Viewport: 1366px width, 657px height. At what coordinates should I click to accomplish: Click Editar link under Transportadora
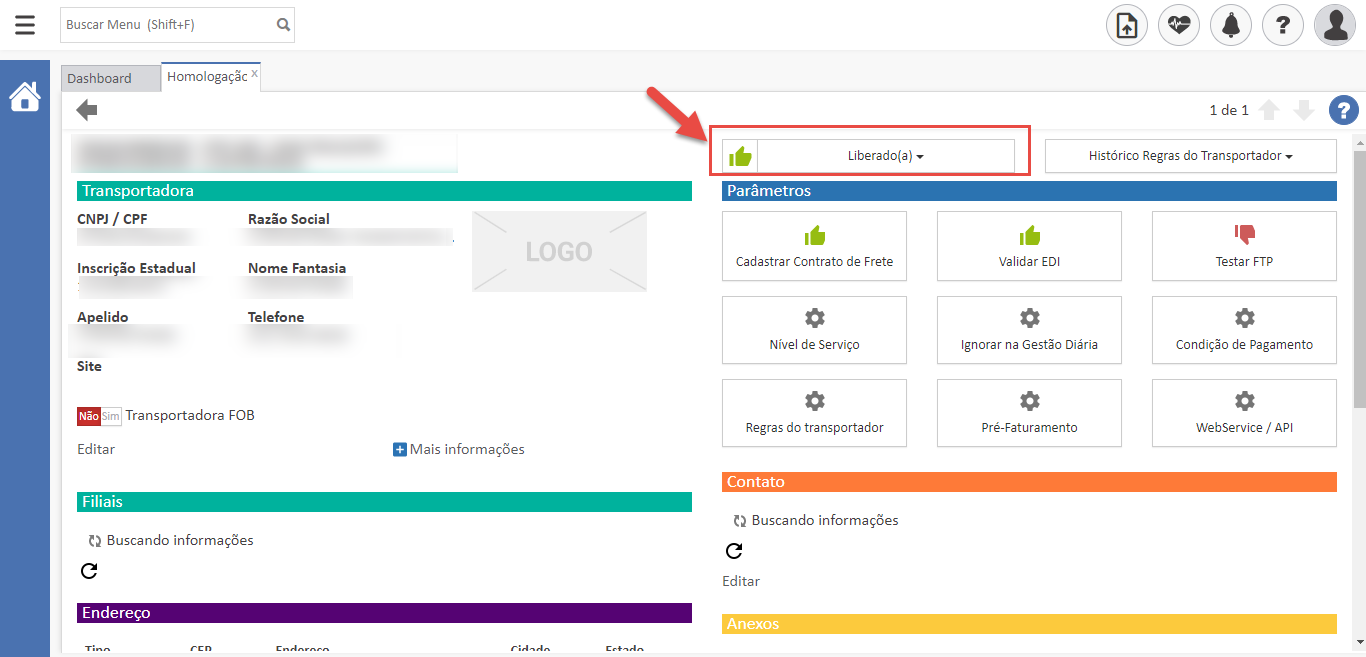click(x=96, y=449)
